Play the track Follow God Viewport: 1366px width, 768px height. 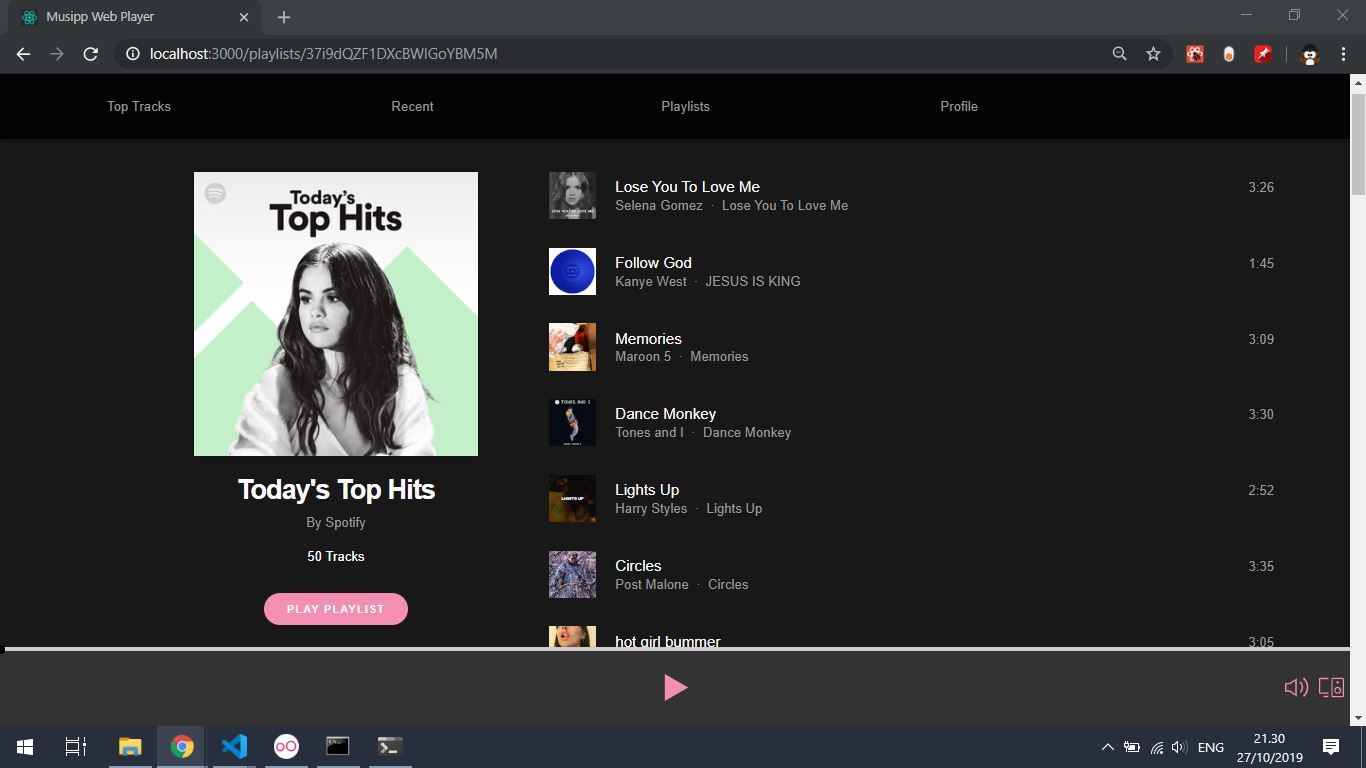pos(653,263)
